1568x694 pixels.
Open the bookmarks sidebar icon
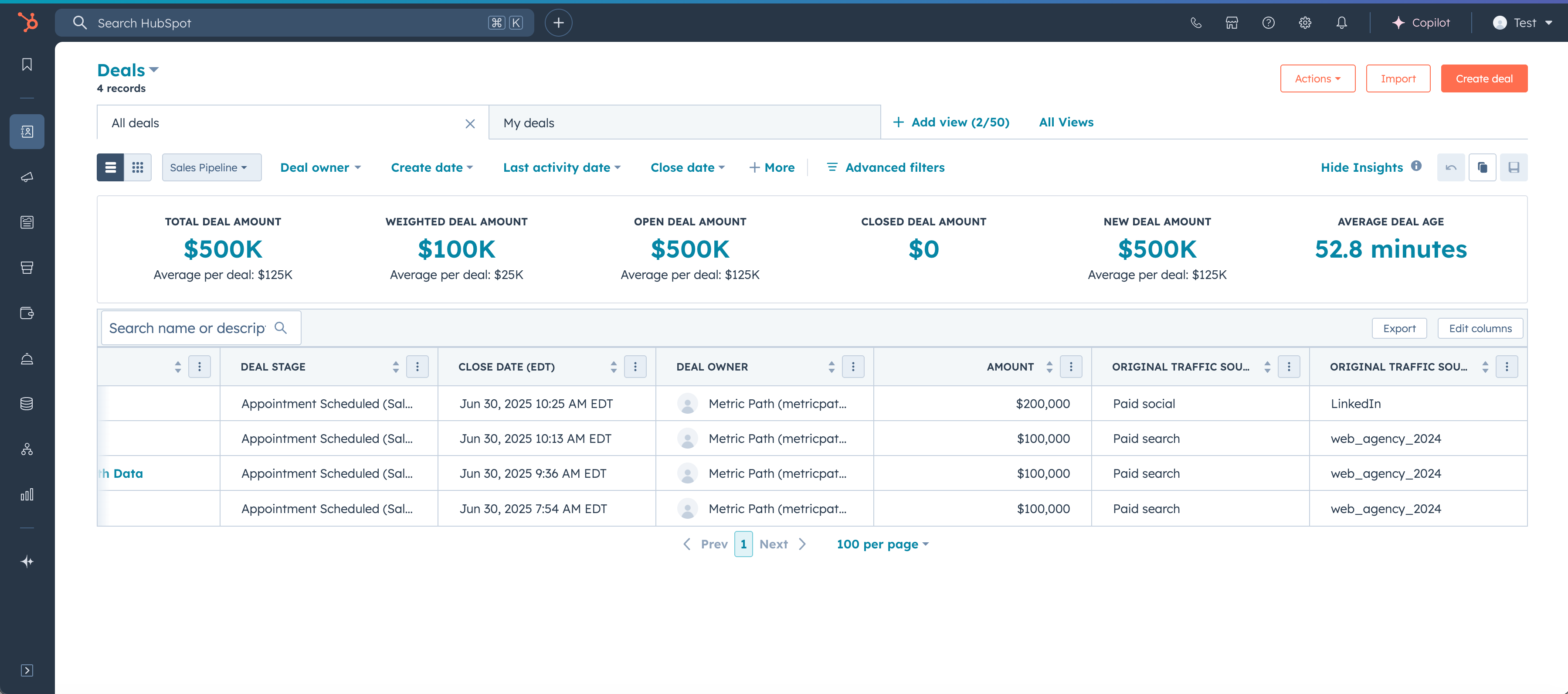[27, 65]
